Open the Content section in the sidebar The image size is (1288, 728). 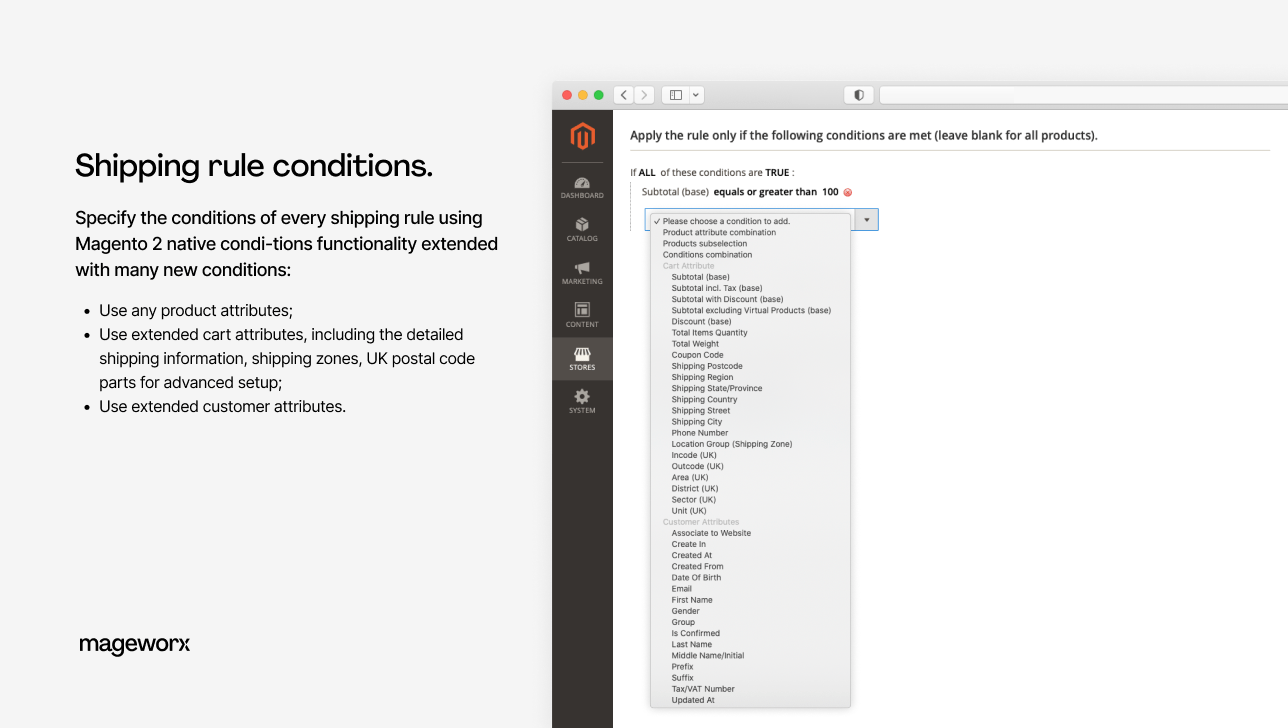(x=582, y=314)
